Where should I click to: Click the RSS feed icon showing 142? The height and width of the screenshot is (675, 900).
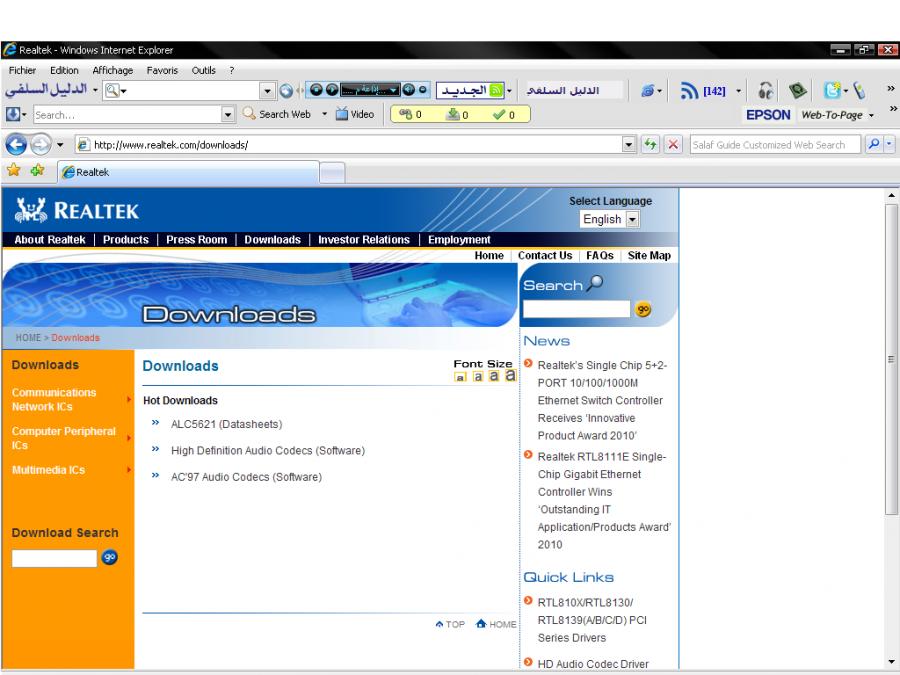[689, 94]
